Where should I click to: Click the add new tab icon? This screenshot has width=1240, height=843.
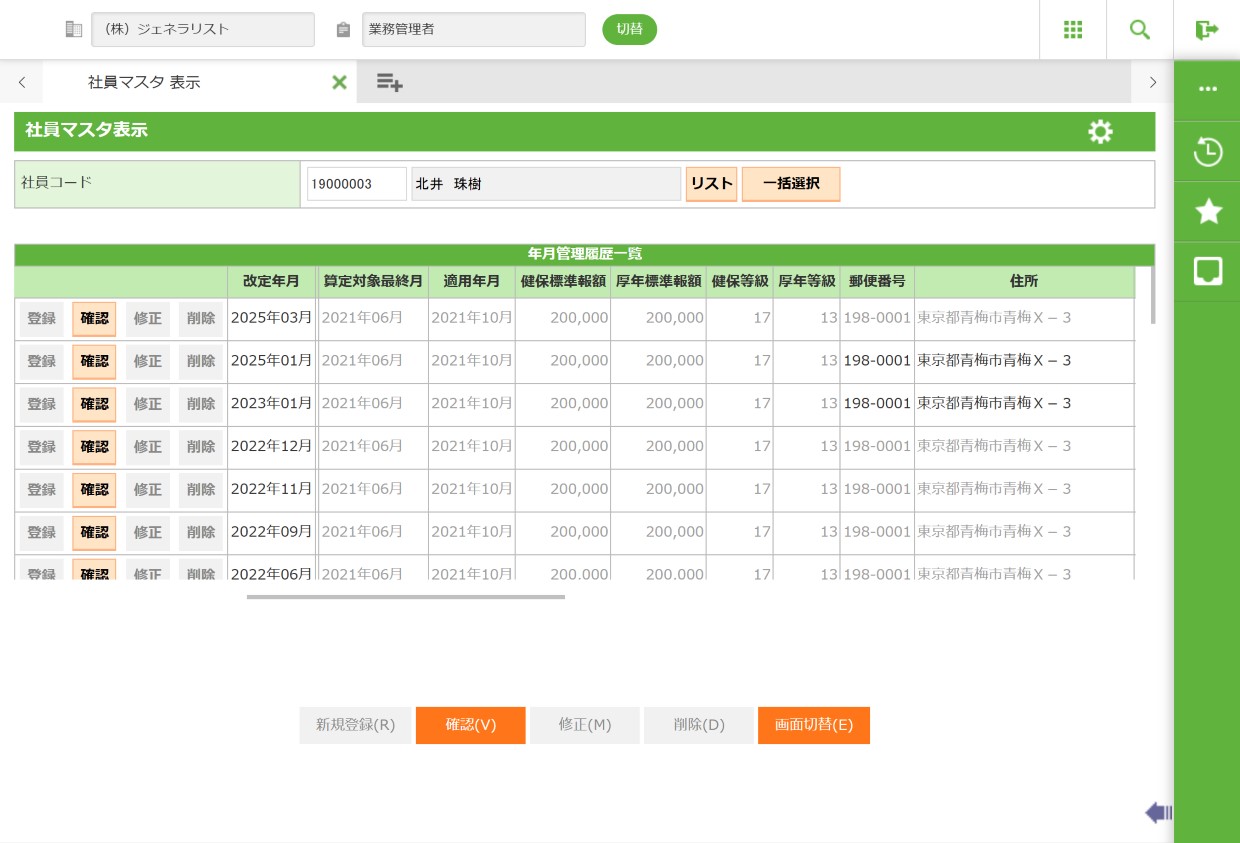click(x=389, y=83)
